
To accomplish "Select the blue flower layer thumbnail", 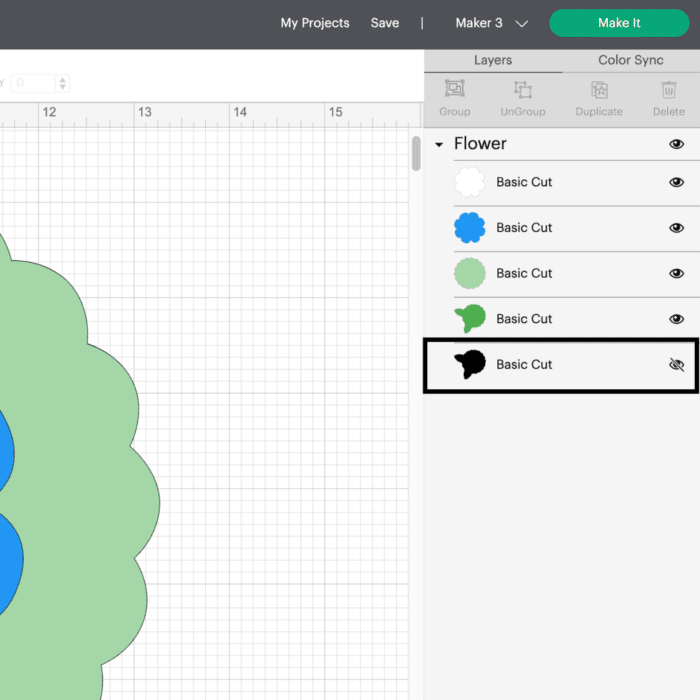I will pyautogui.click(x=470, y=228).
